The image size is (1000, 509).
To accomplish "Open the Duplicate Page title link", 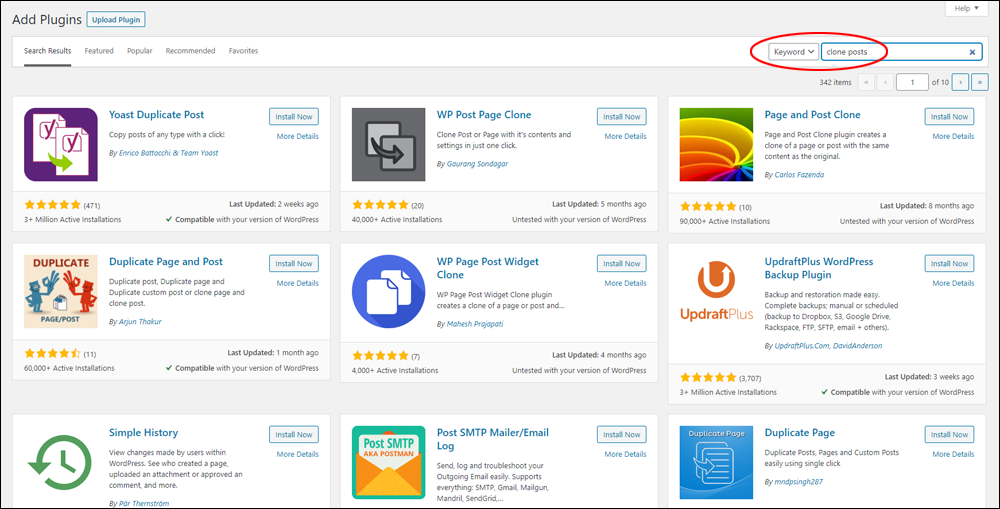I will [800, 432].
